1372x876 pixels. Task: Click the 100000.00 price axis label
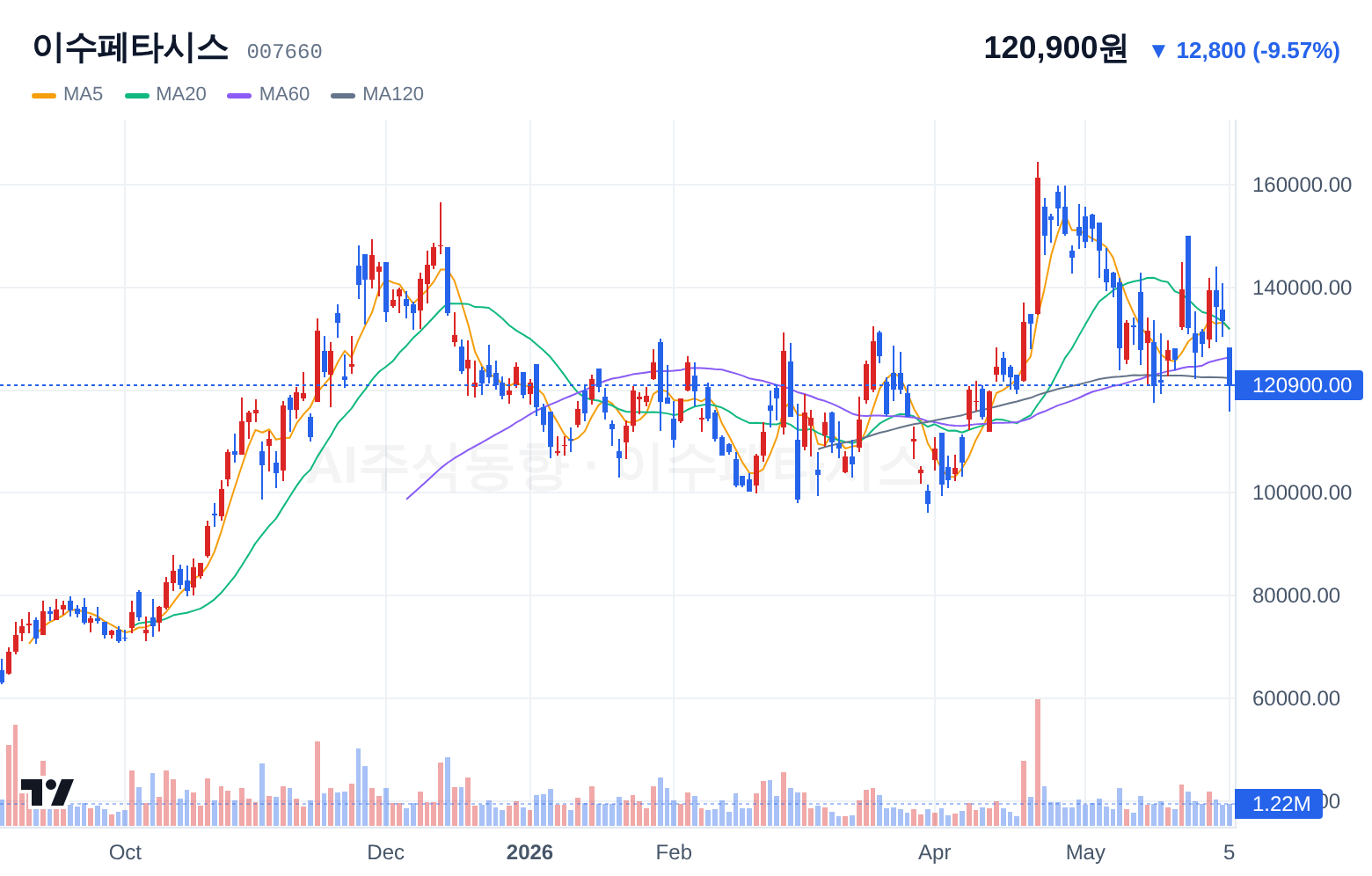(1302, 493)
